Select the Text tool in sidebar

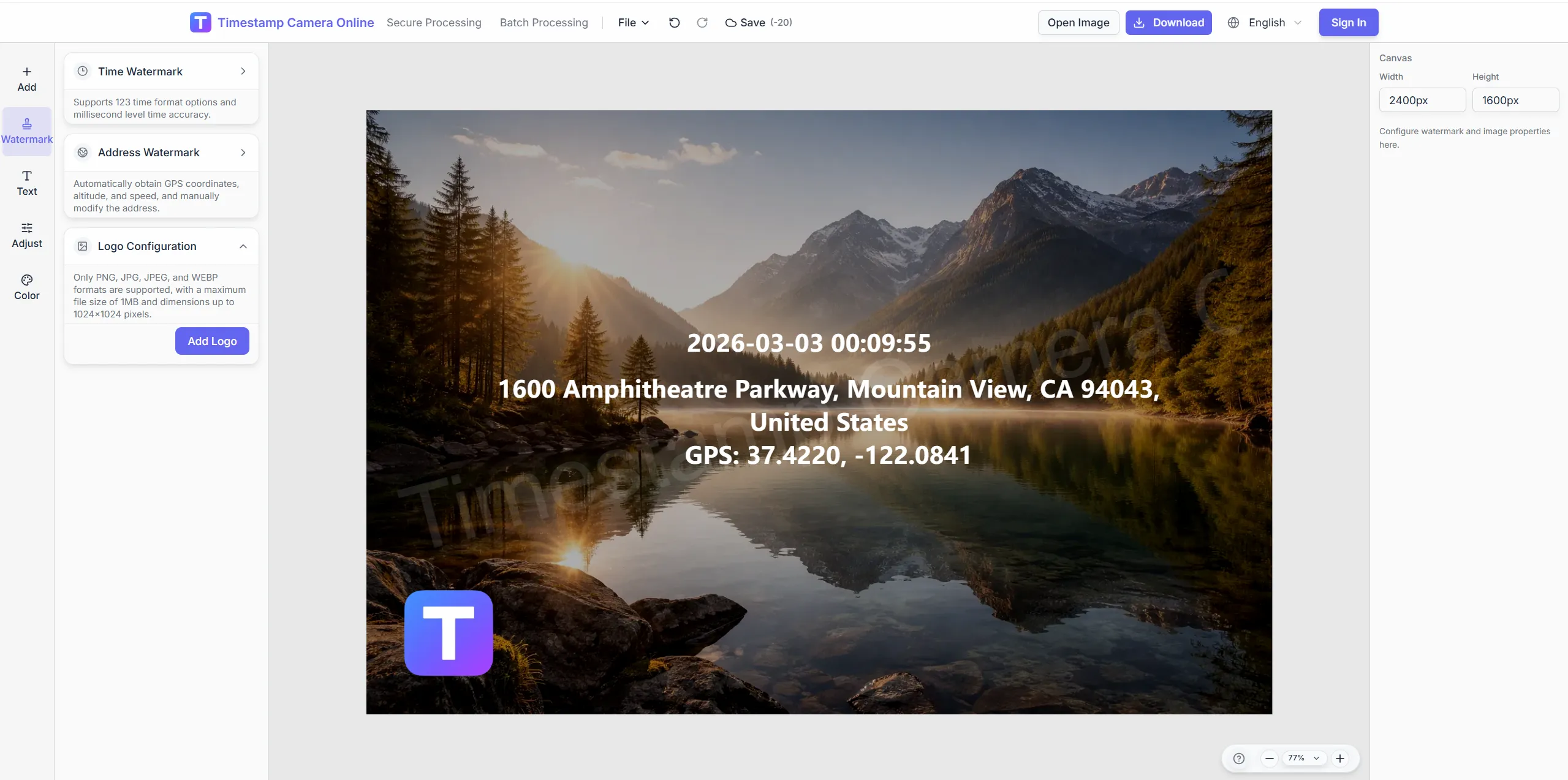(27, 183)
